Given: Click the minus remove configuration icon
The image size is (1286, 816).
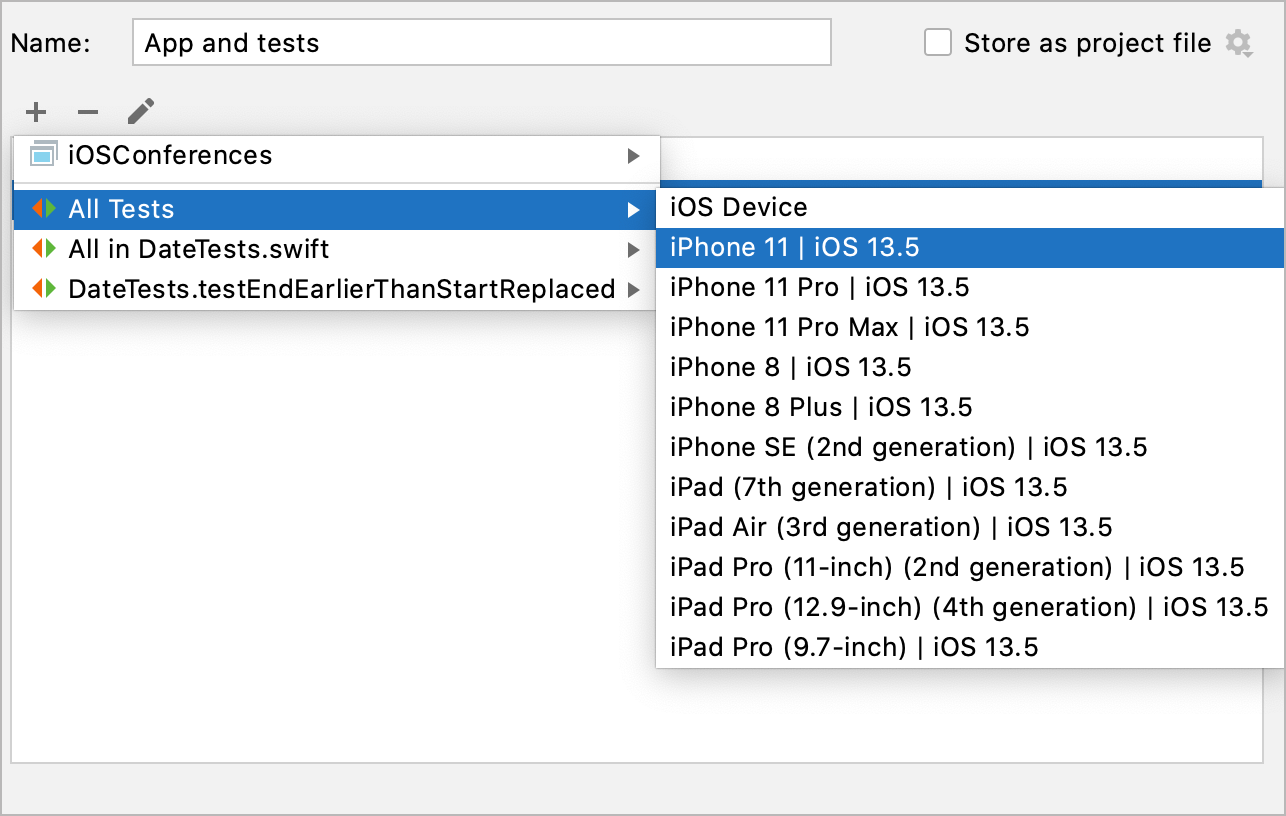Looking at the screenshot, I should [x=88, y=112].
